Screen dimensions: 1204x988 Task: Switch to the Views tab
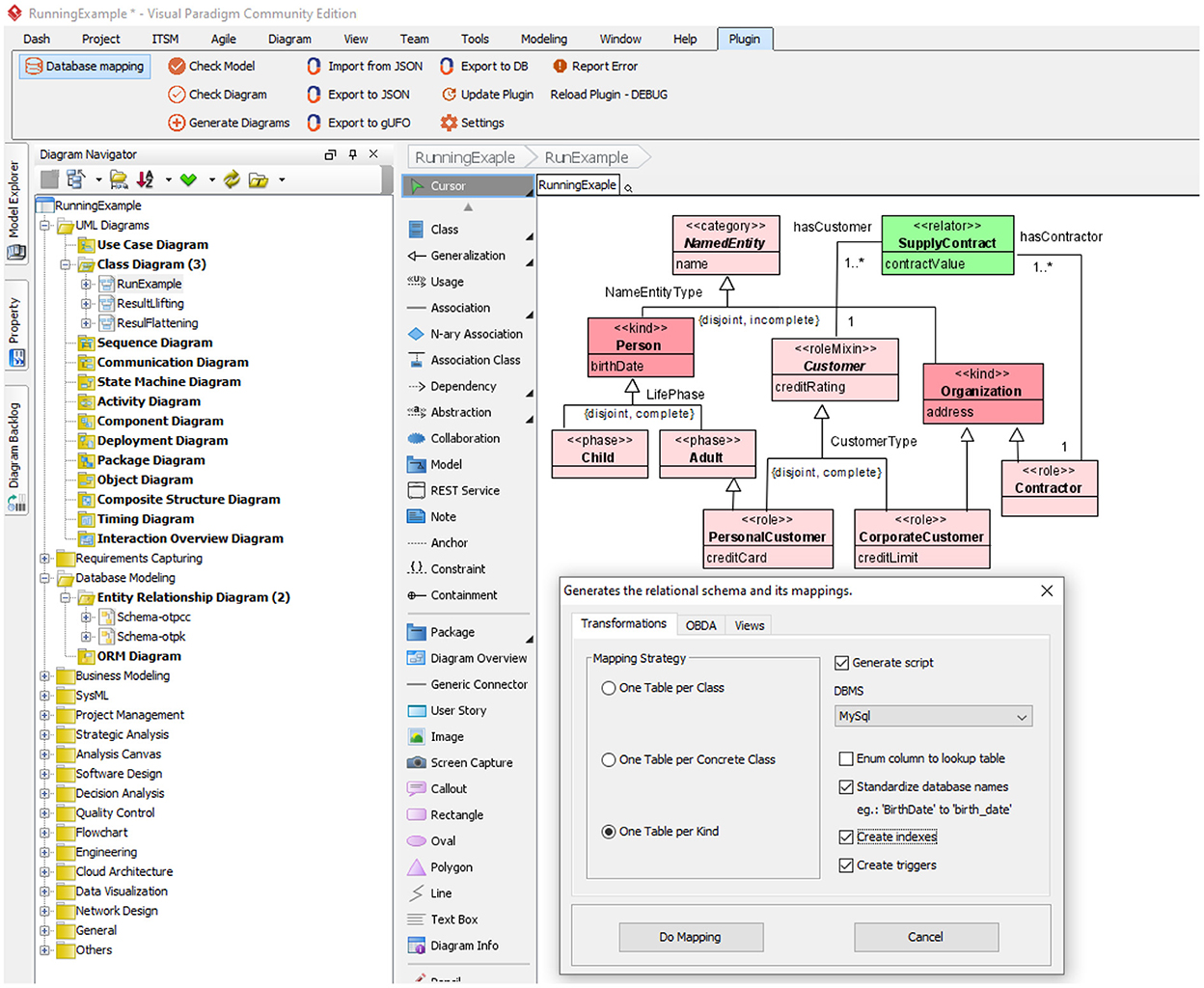750,625
